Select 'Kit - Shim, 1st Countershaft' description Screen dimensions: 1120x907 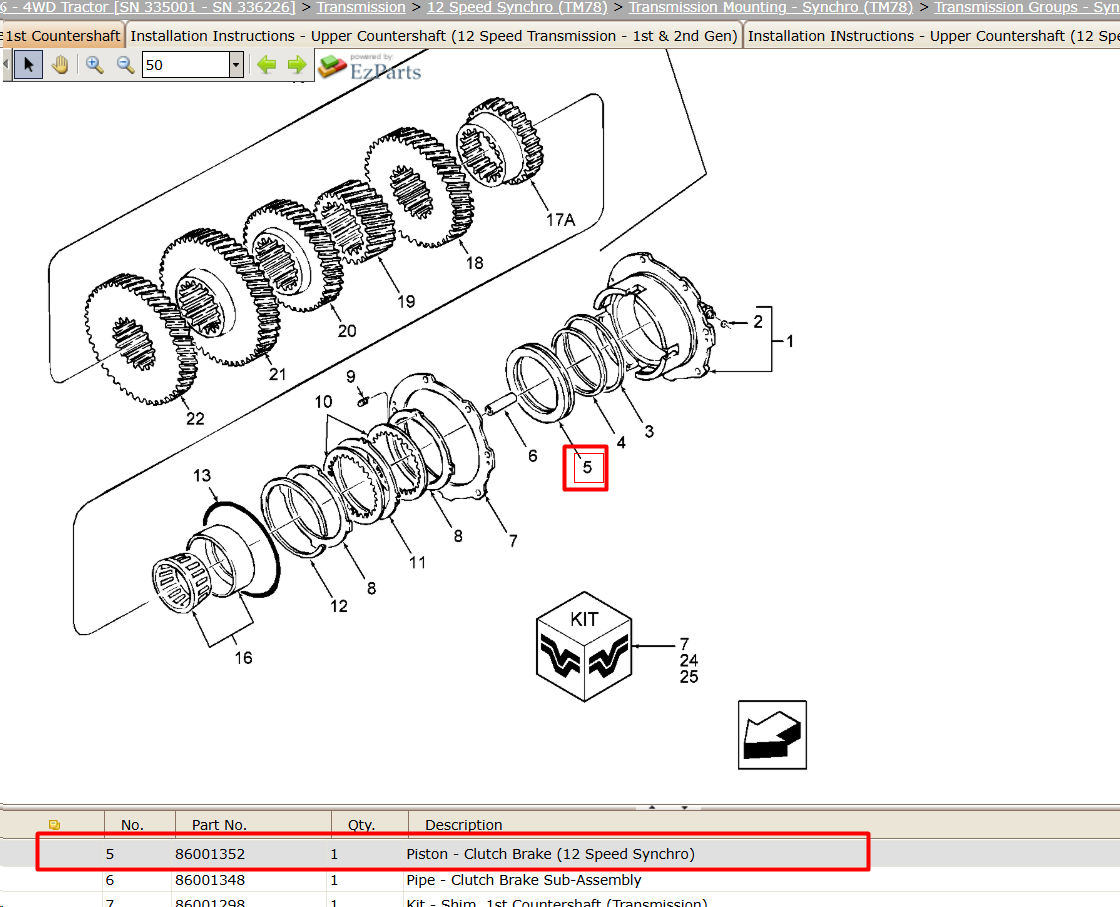pyautogui.click(x=556, y=903)
